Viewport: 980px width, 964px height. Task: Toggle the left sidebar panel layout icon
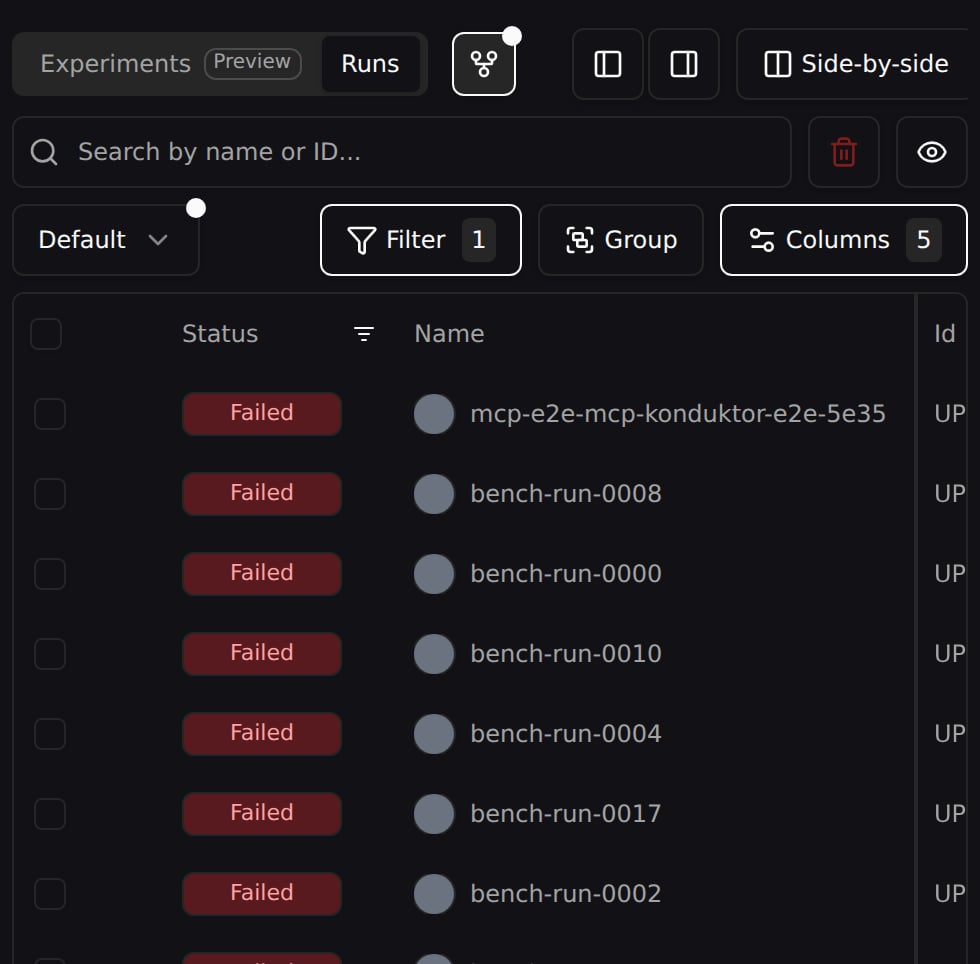pyautogui.click(x=608, y=64)
